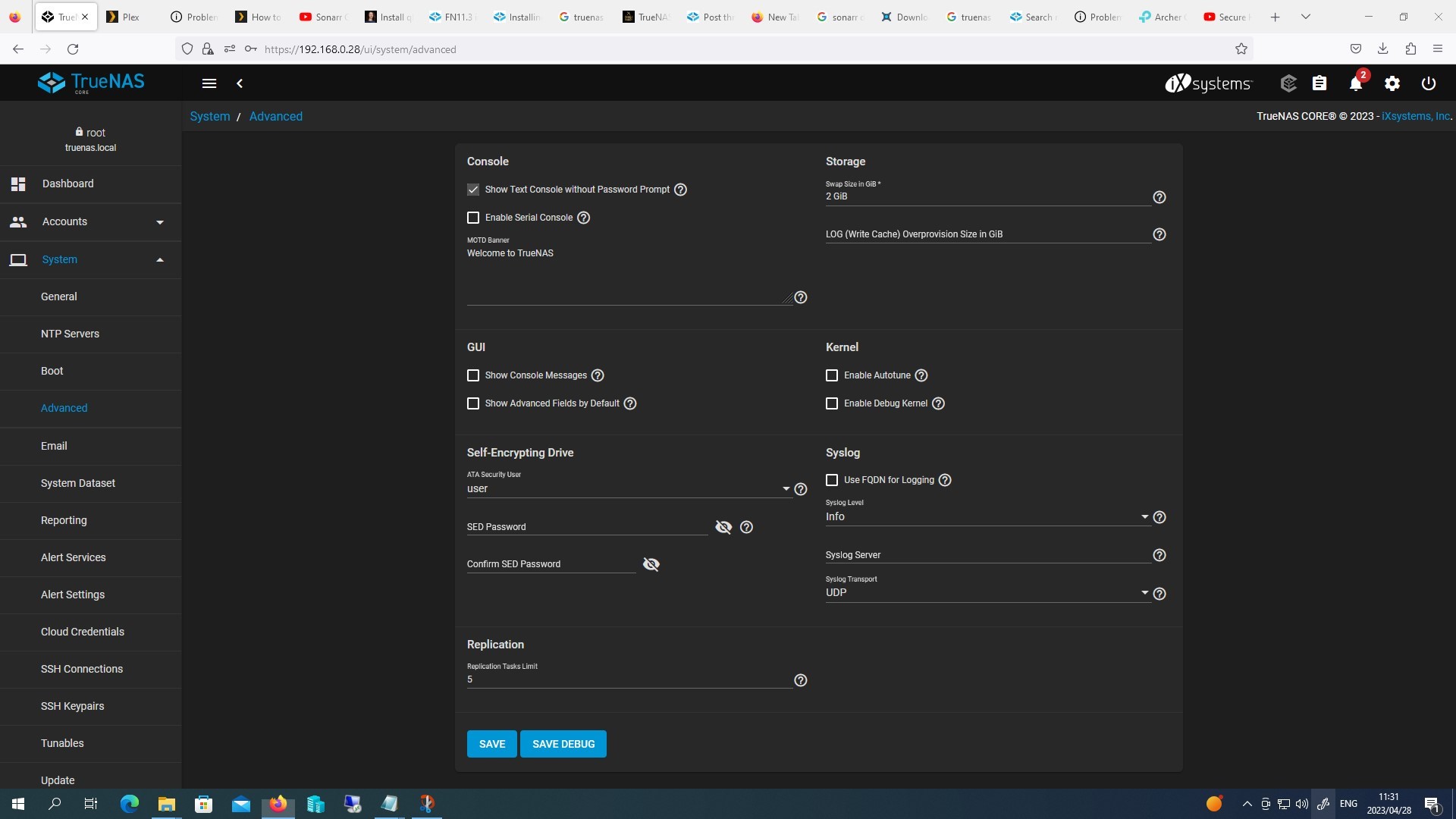The width and height of the screenshot is (1456, 819).
Task: Open Boot page in sidebar
Action: (x=90, y=372)
